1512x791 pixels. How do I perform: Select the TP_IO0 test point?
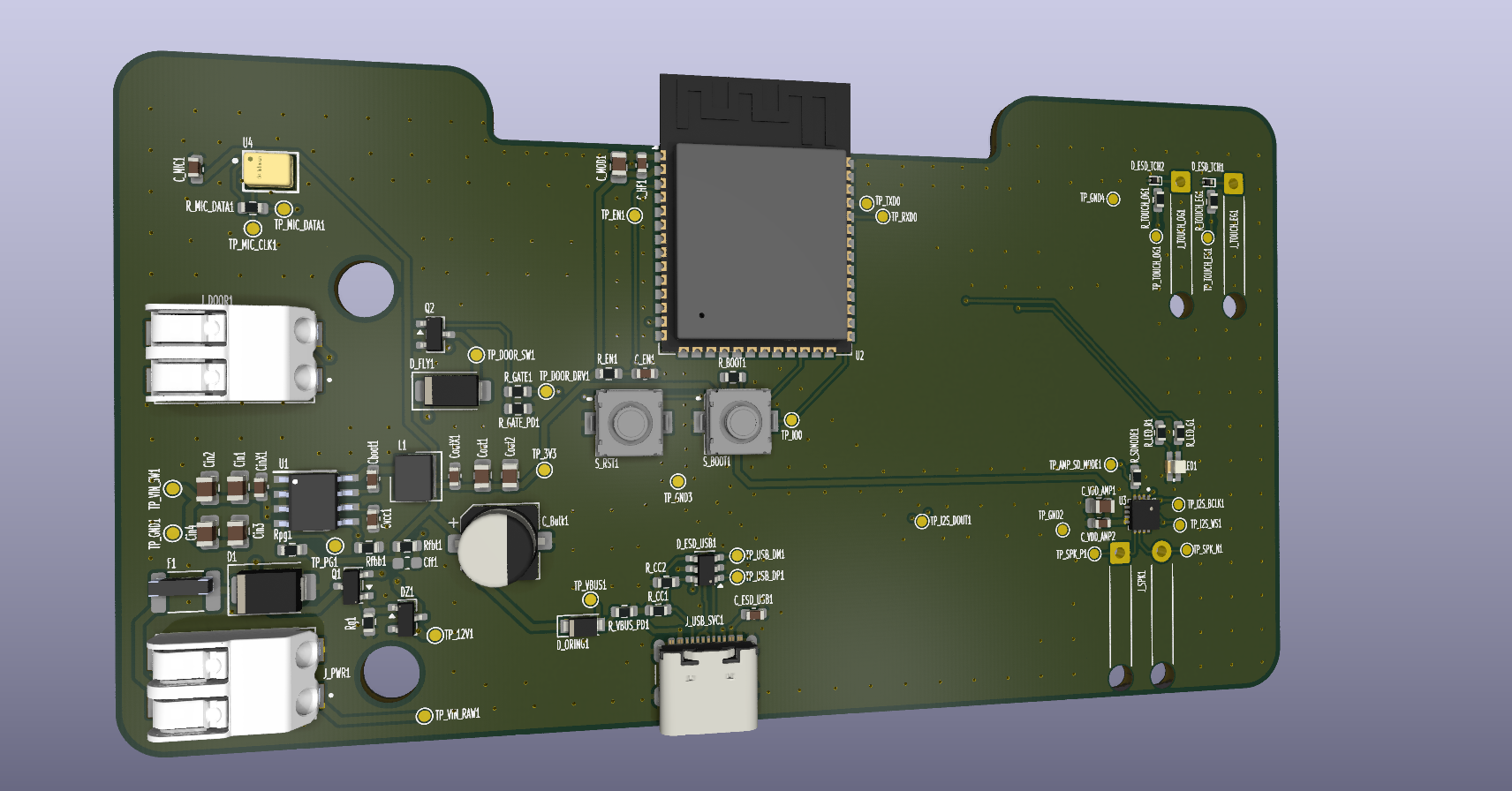[791, 420]
